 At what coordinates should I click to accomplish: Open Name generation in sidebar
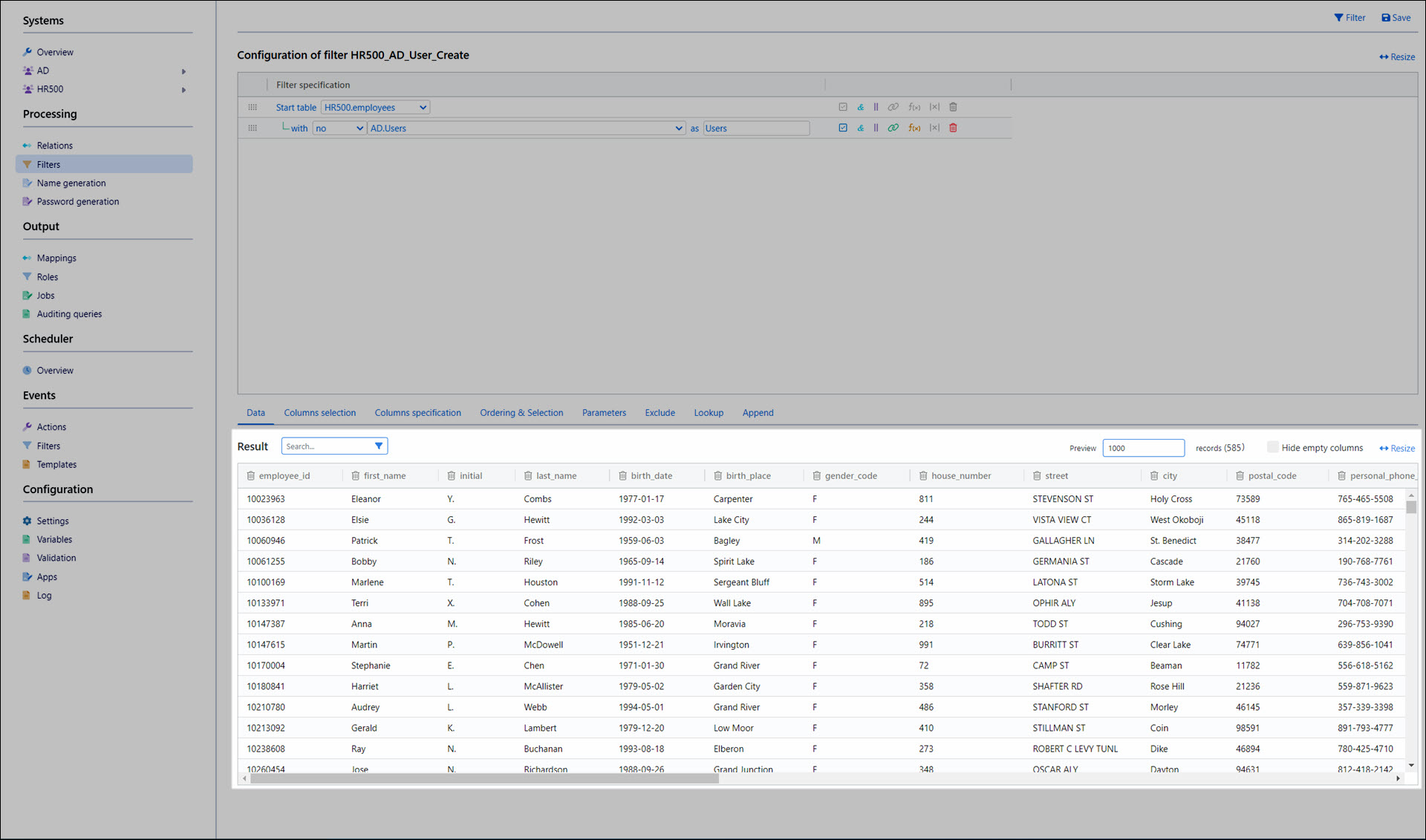71,183
